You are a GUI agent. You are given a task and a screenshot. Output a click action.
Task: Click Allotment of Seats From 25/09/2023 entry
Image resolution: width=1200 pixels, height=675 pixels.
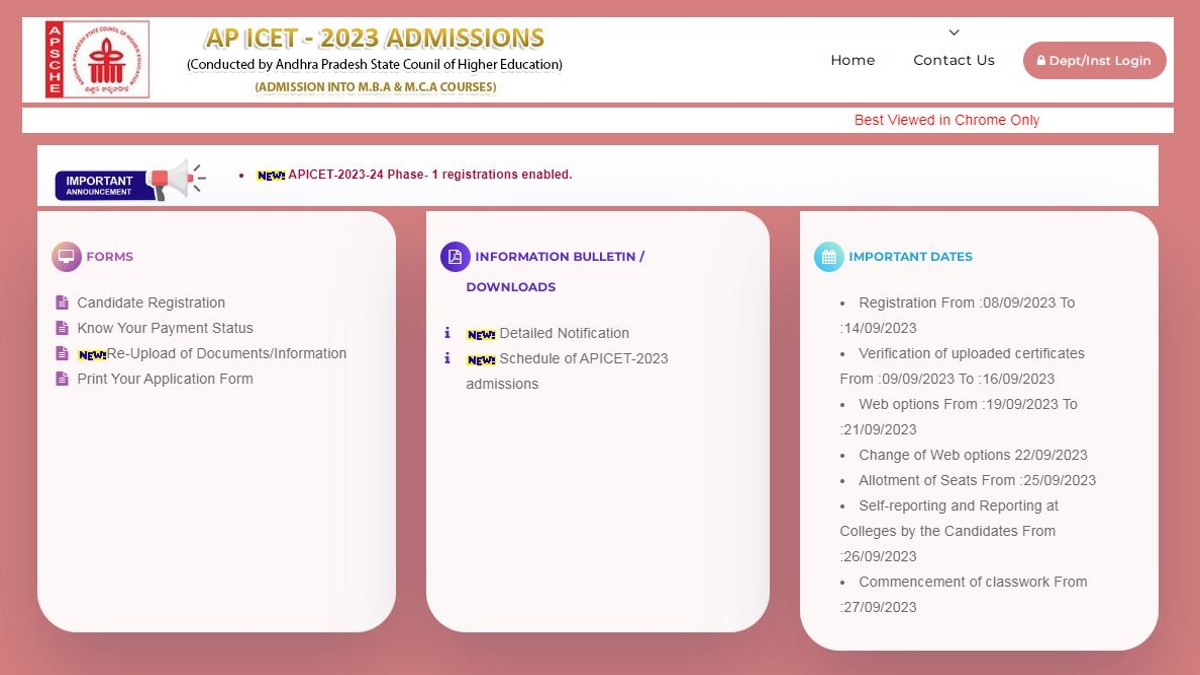tap(977, 480)
